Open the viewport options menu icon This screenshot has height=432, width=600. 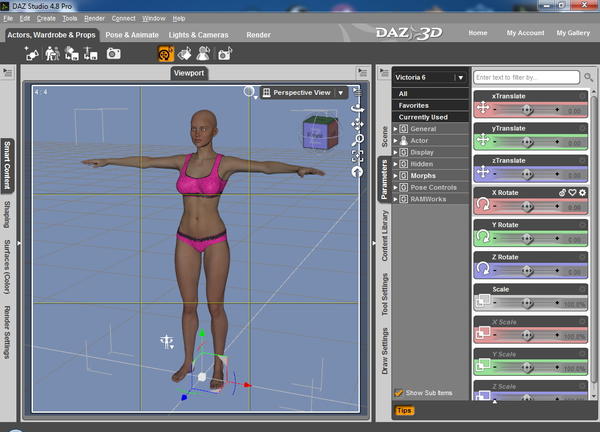[x=356, y=91]
